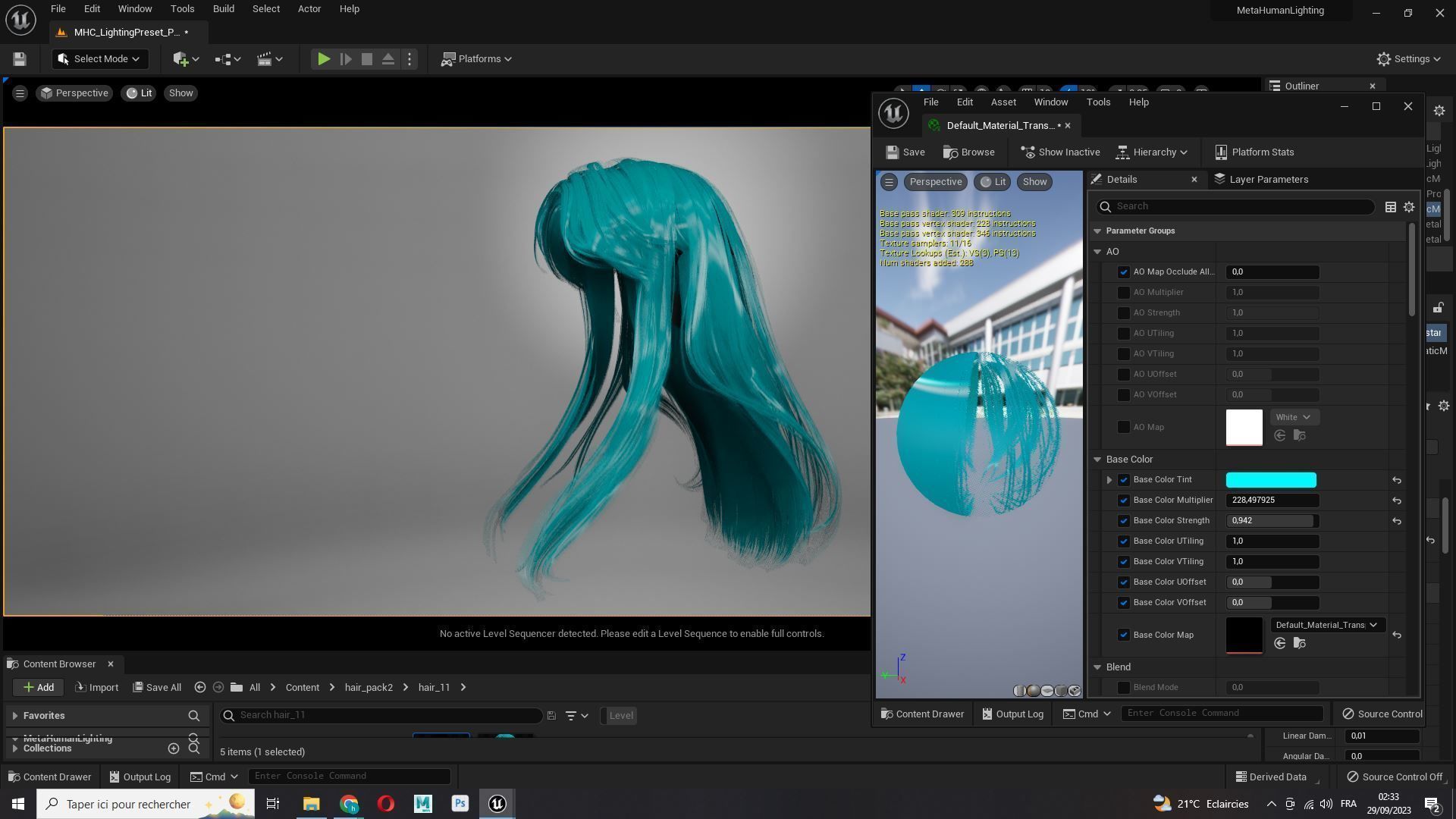
Task: Reset Base Color Multiplier to default
Action: coord(1396,500)
